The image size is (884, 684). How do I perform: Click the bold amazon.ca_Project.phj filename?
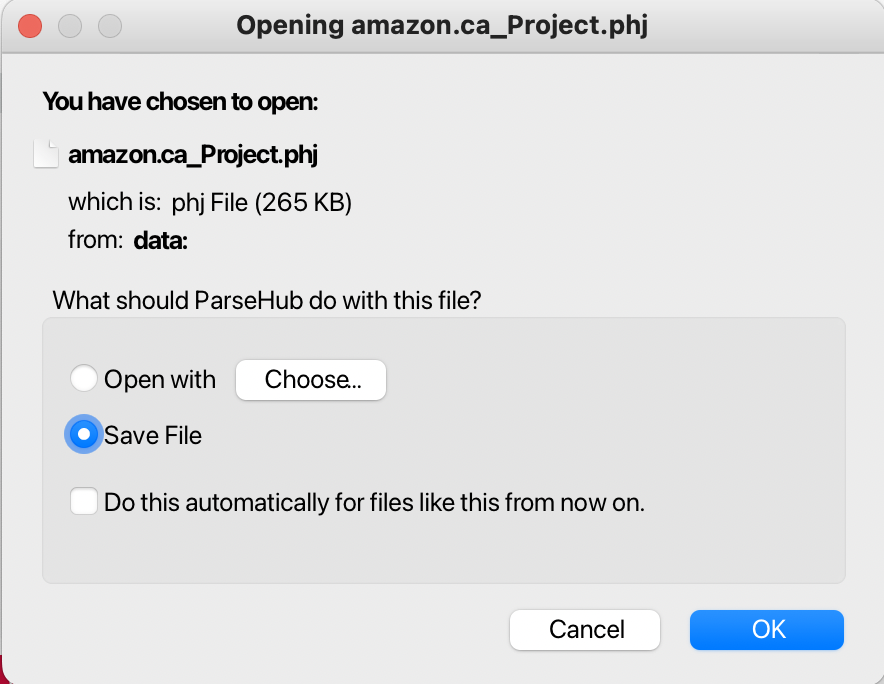click(x=193, y=155)
